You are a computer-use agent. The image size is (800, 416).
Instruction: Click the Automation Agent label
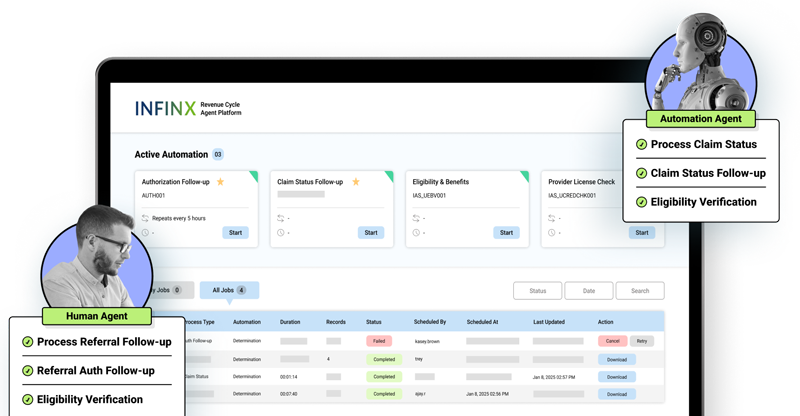[x=701, y=118]
